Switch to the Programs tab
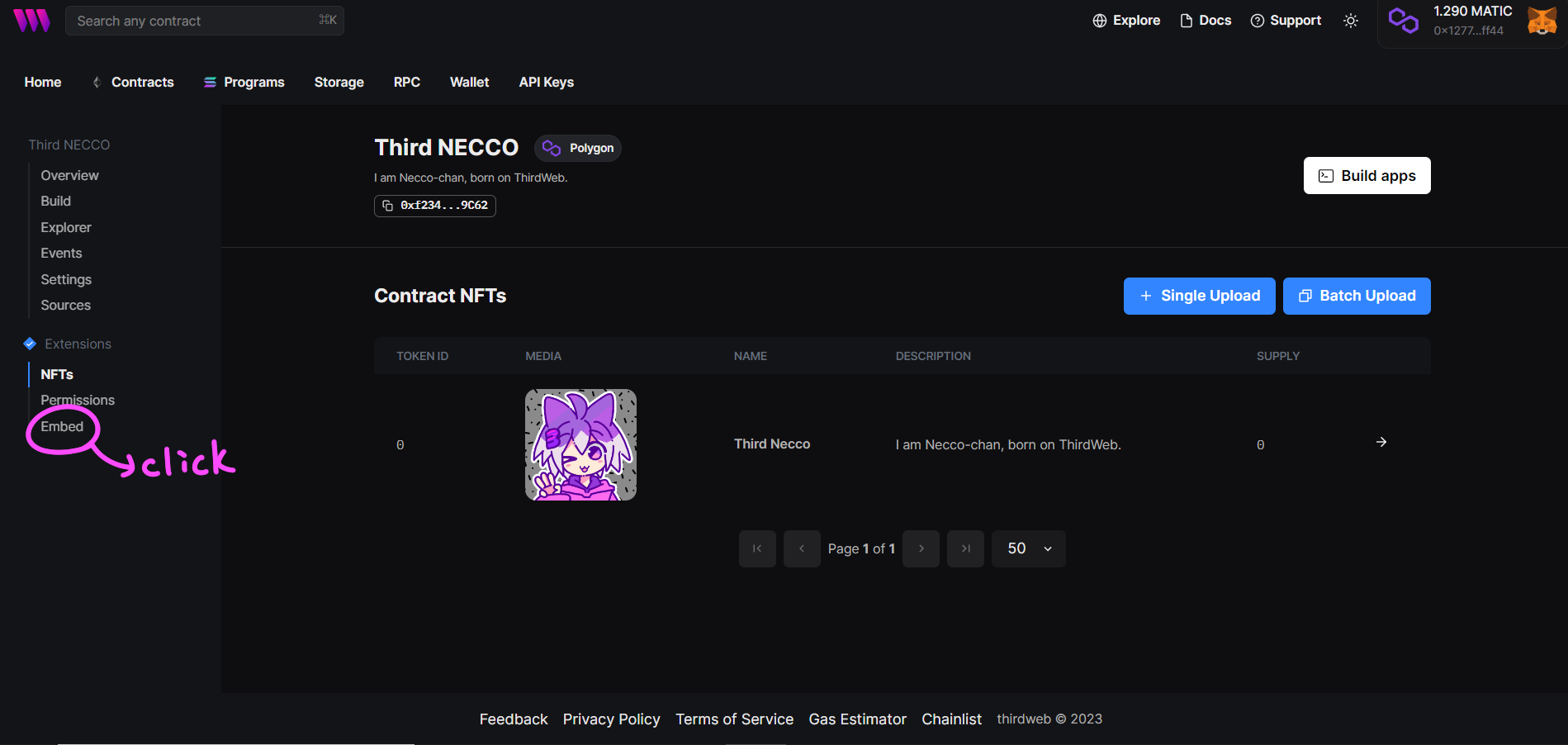This screenshot has height=745, width=1568. (244, 83)
